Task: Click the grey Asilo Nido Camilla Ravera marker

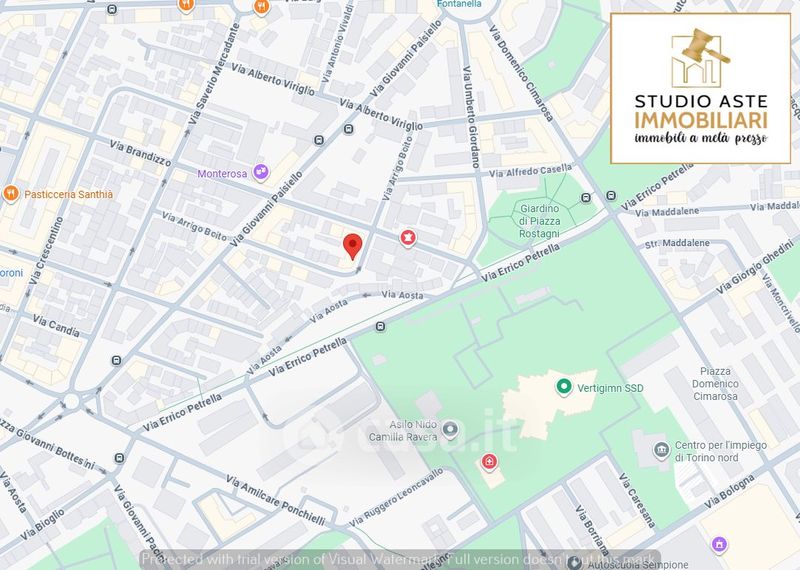Action: coord(451,430)
